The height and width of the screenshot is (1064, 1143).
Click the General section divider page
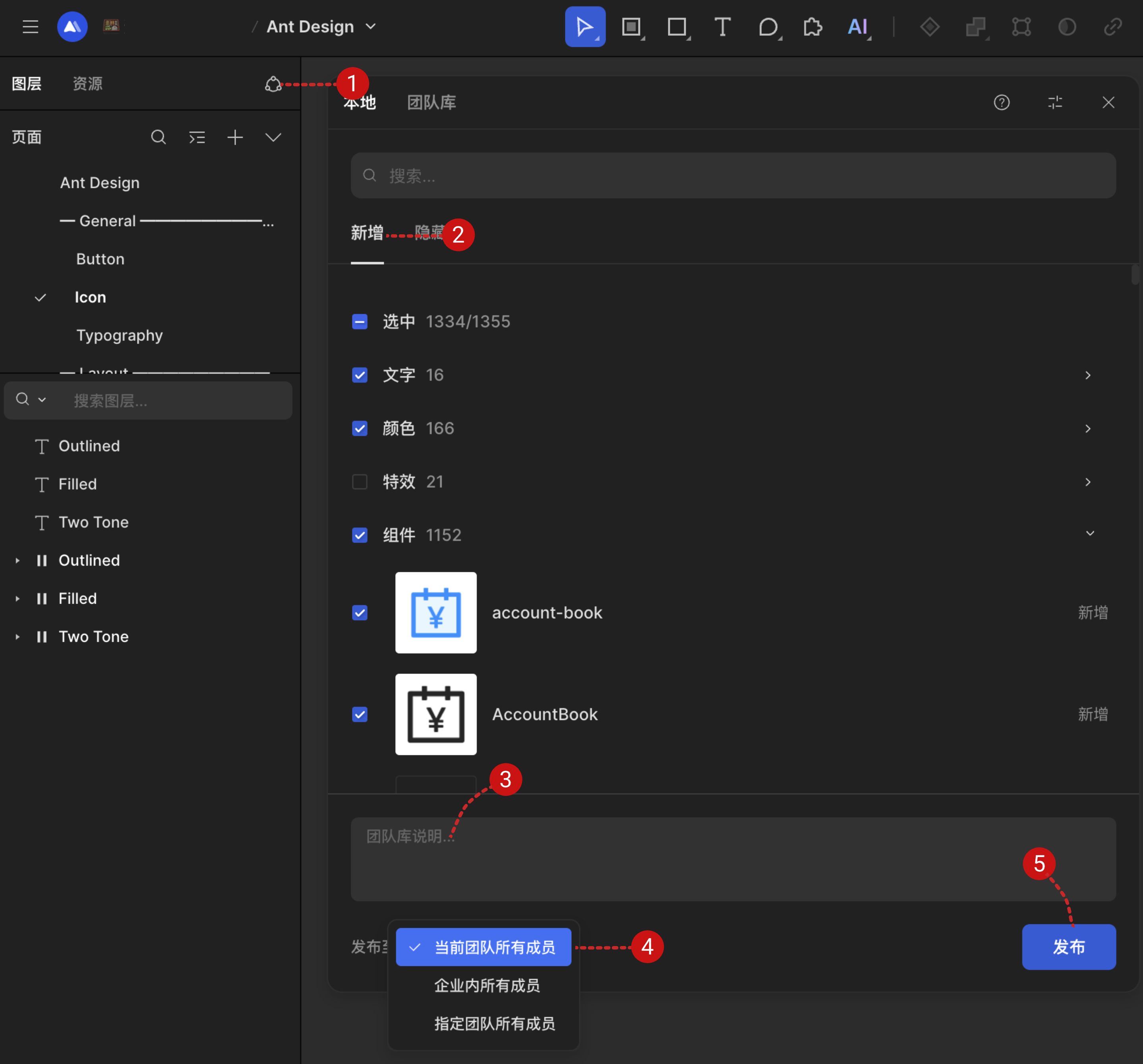pyautogui.click(x=167, y=221)
